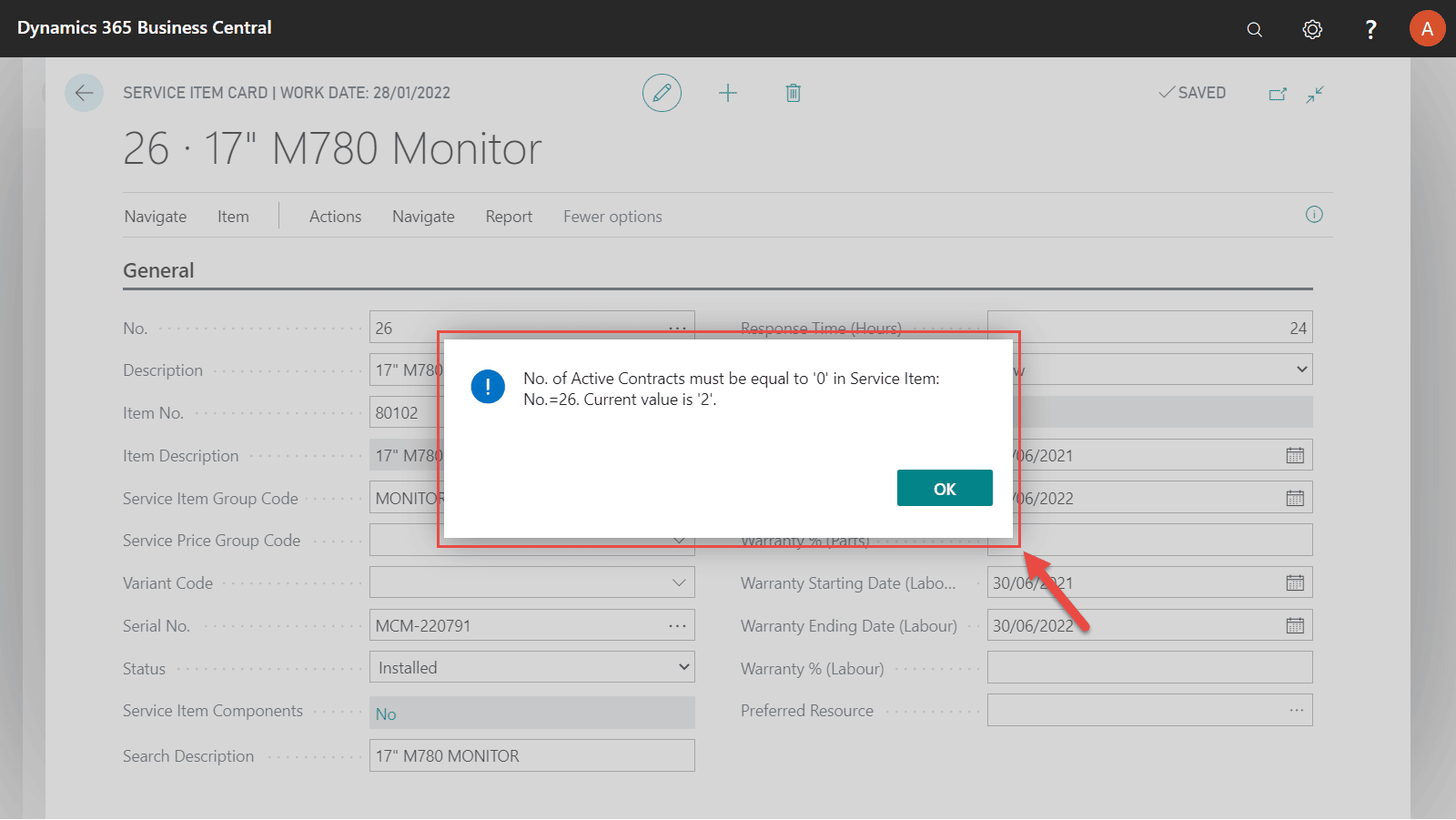
Task: Open the search magnifier in the top bar
Action: pyautogui.click(x=1255, y=29)
